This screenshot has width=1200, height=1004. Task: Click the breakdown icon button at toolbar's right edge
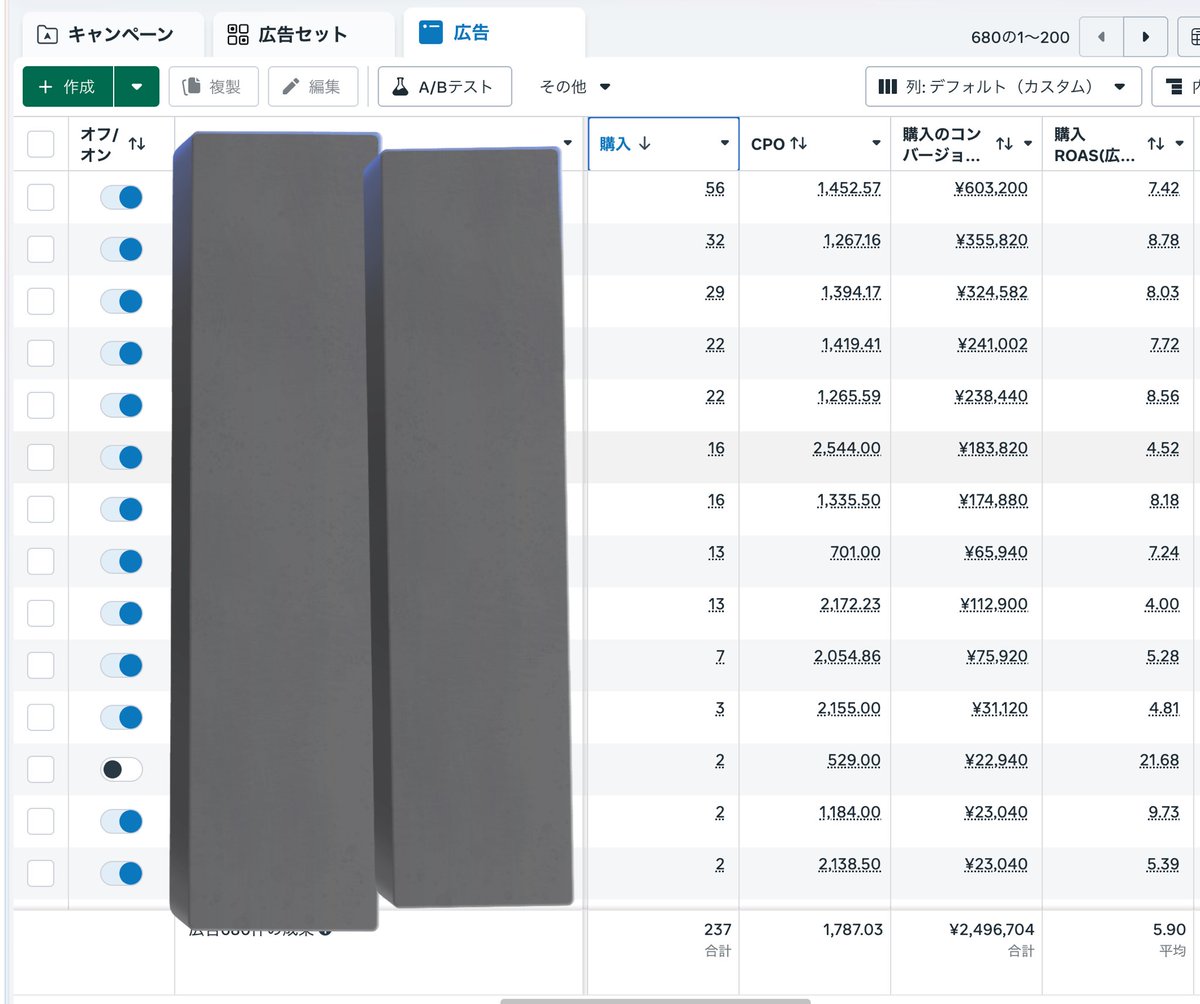[x=1176, y=86]
